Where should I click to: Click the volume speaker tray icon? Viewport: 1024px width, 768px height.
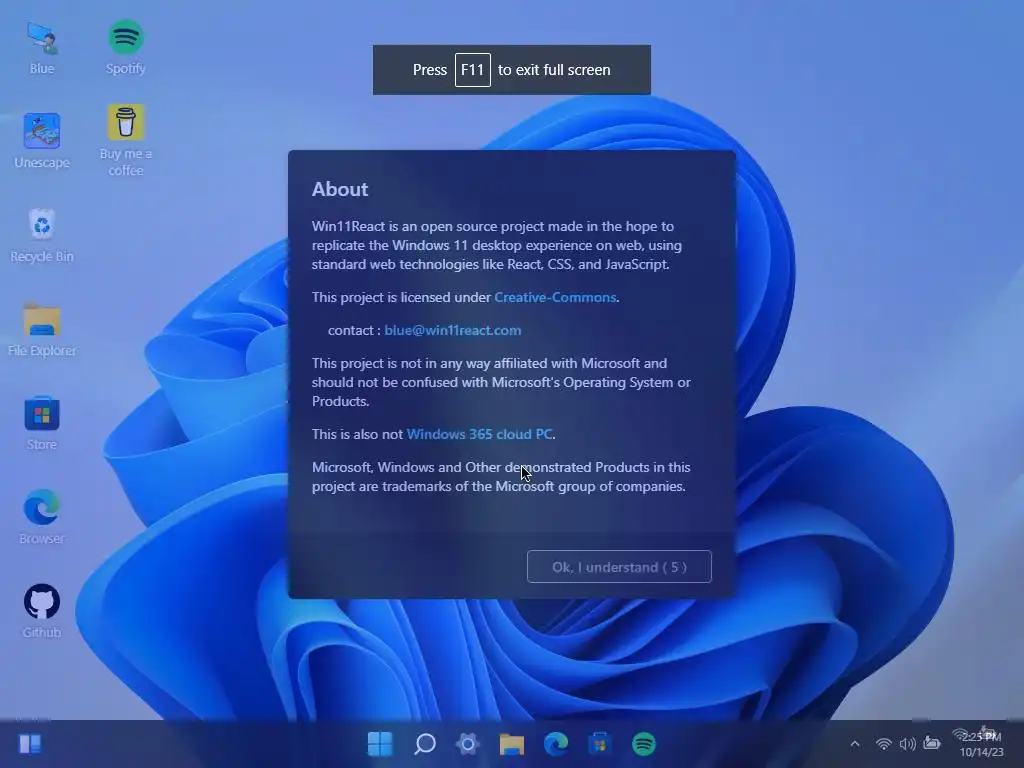907,744
